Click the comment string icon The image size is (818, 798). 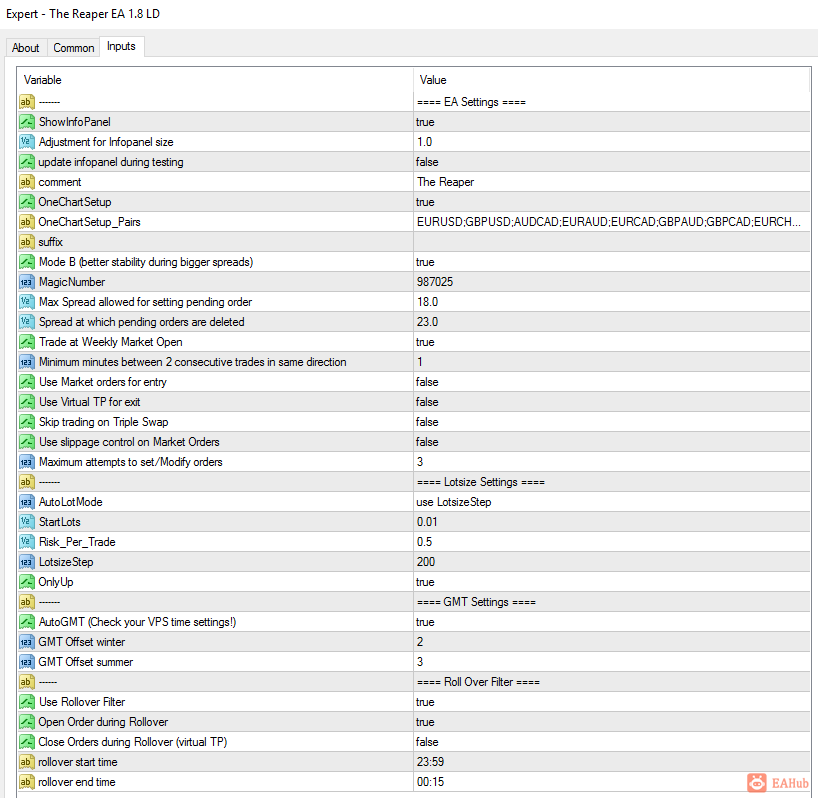pyautogui.click(x=27, y=182)
